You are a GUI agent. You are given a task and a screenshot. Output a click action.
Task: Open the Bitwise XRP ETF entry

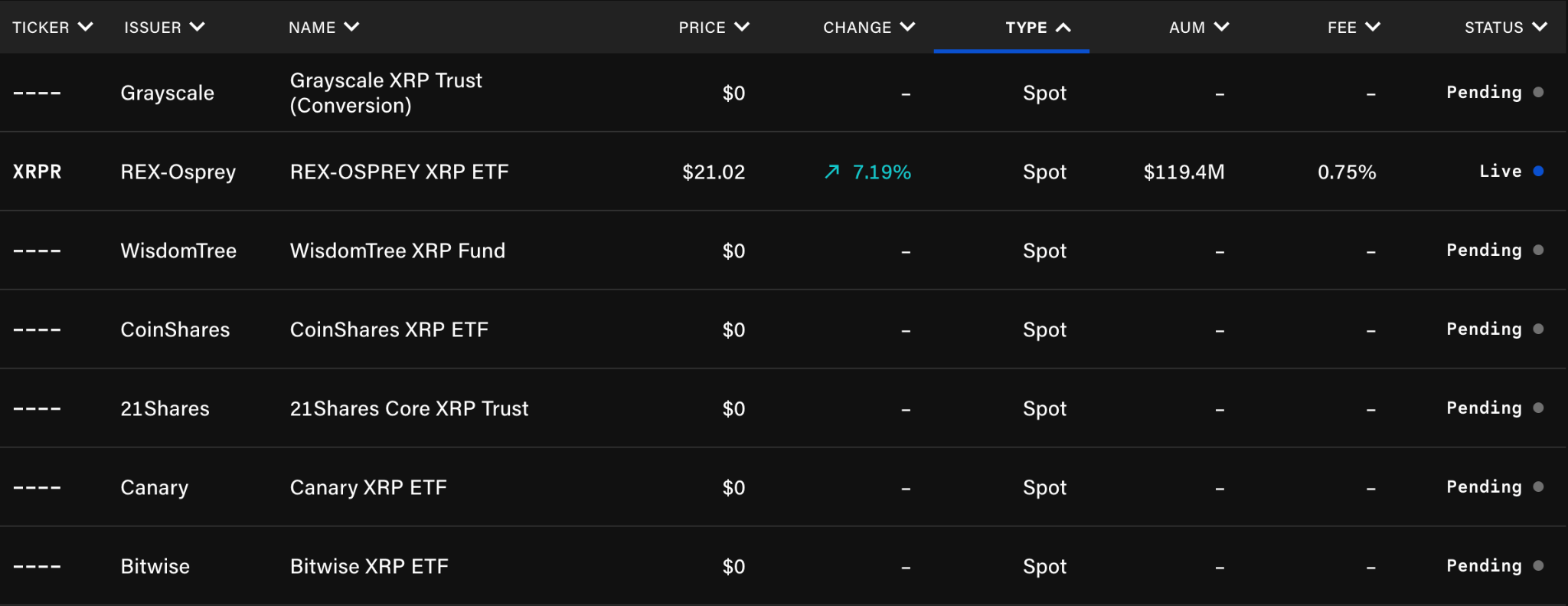click(369, 566)
